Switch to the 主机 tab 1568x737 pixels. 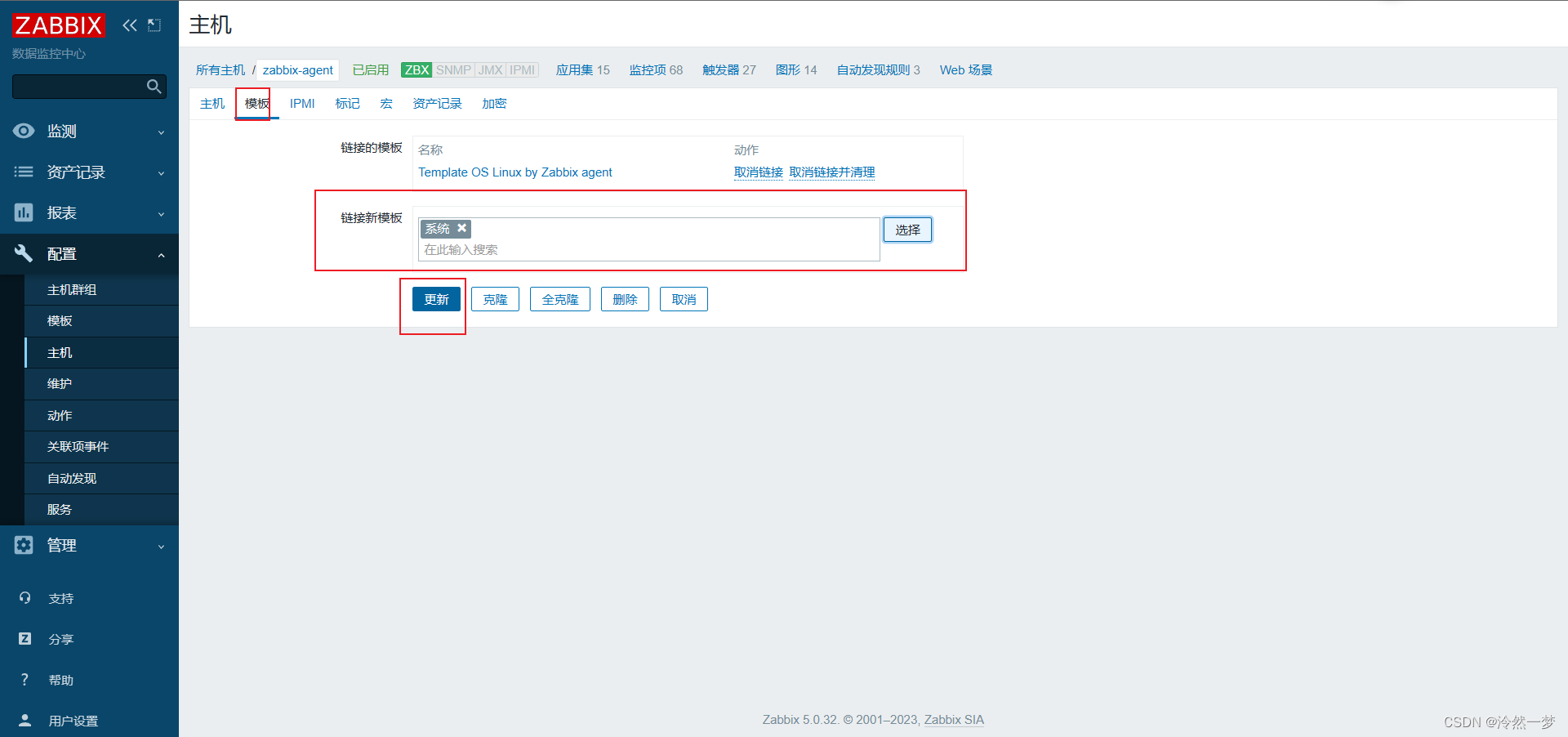pyautogui.click(x=212, y=104)
